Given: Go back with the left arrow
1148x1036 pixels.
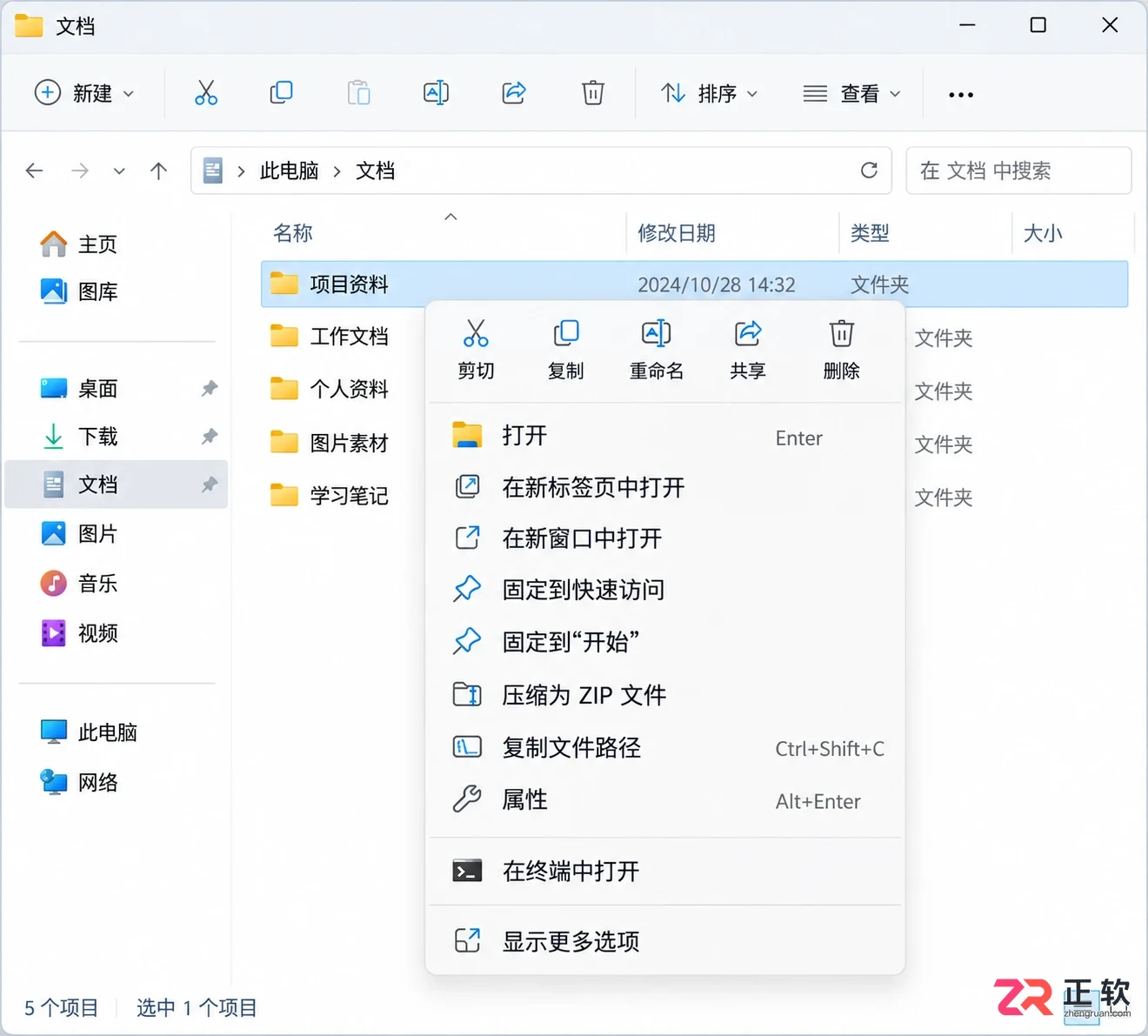Looking at the screenshot, I should 35,170.
